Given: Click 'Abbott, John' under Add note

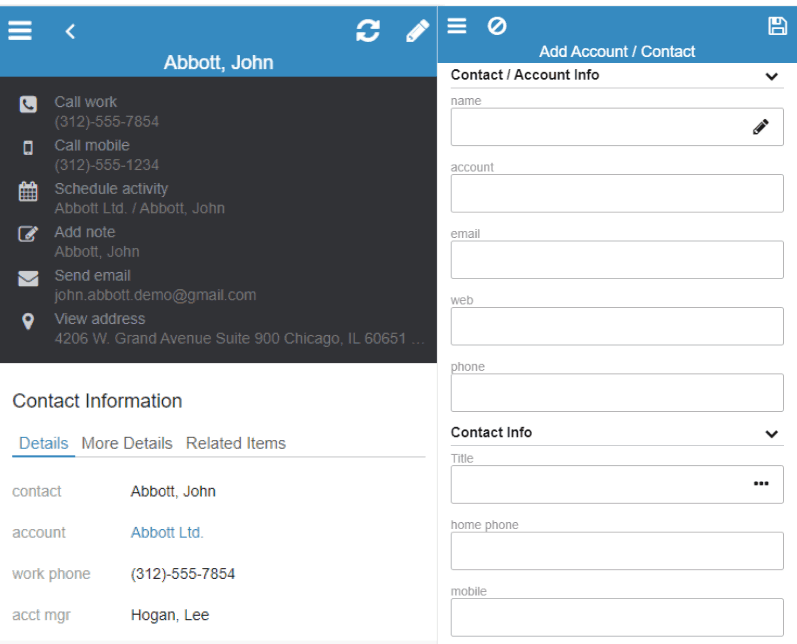Looking at the screenshot, I should point(97,252).
